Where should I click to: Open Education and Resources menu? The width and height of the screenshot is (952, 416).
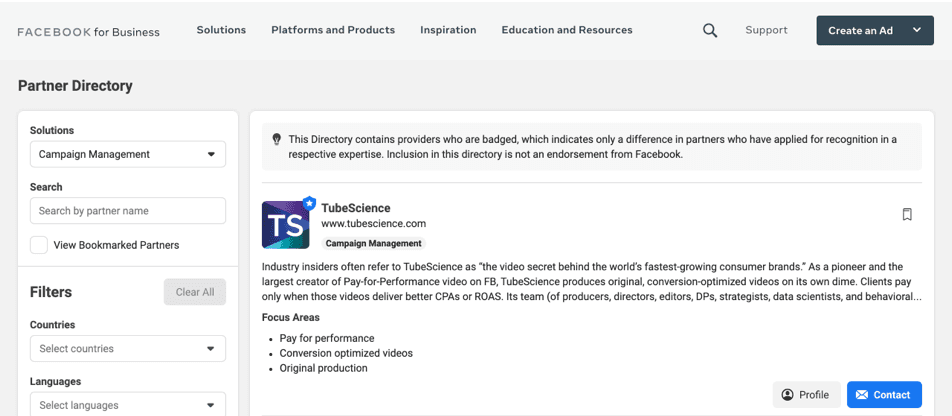pyautogui.click(x=566, y=30)
